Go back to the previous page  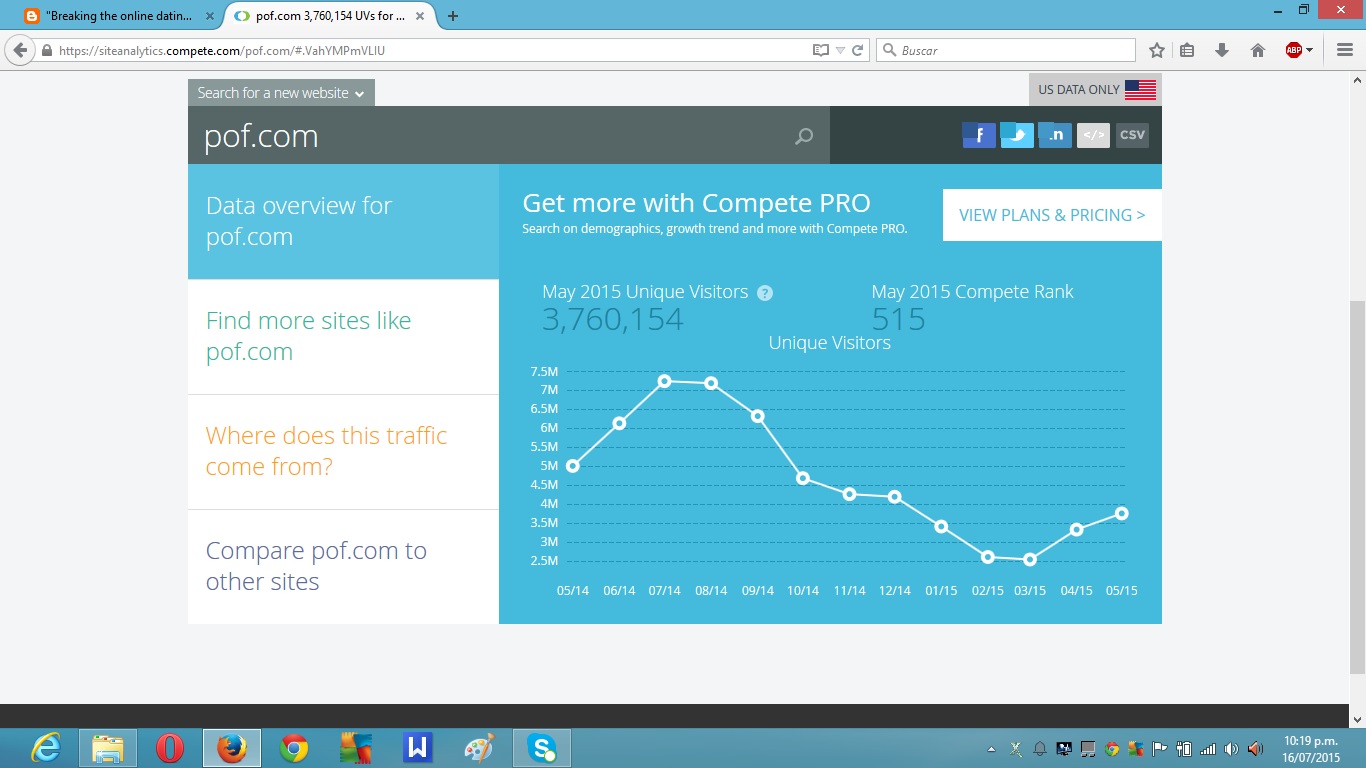(x=20, y=50)
